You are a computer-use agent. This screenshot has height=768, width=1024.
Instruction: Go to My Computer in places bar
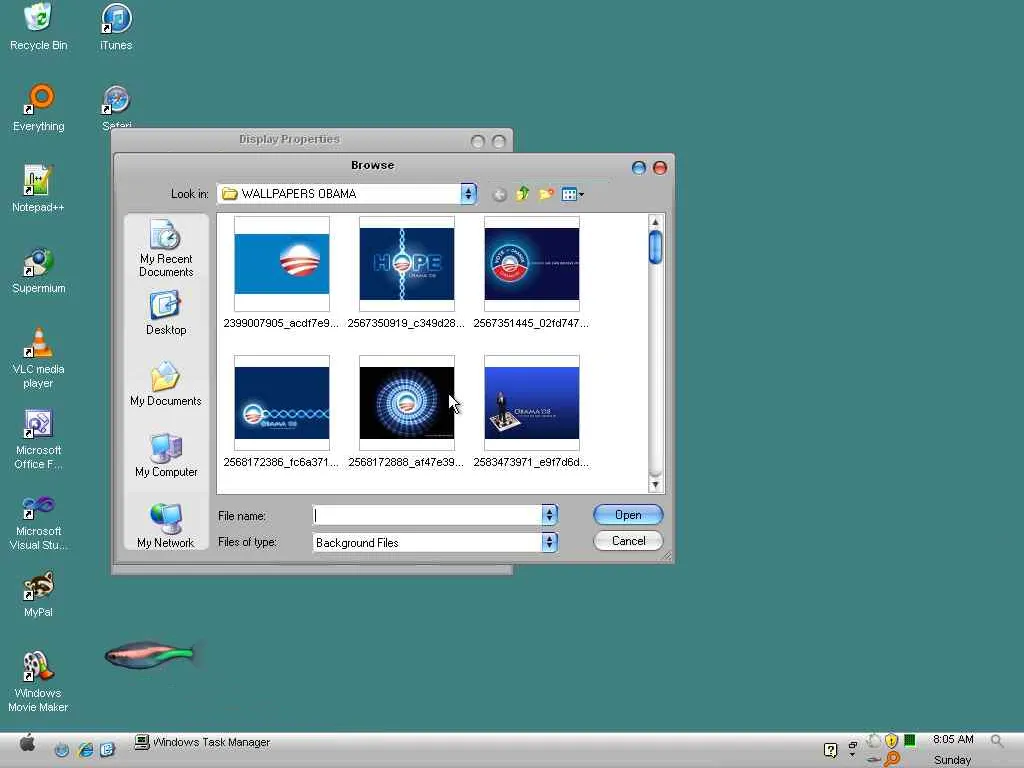tap(166, 455)
